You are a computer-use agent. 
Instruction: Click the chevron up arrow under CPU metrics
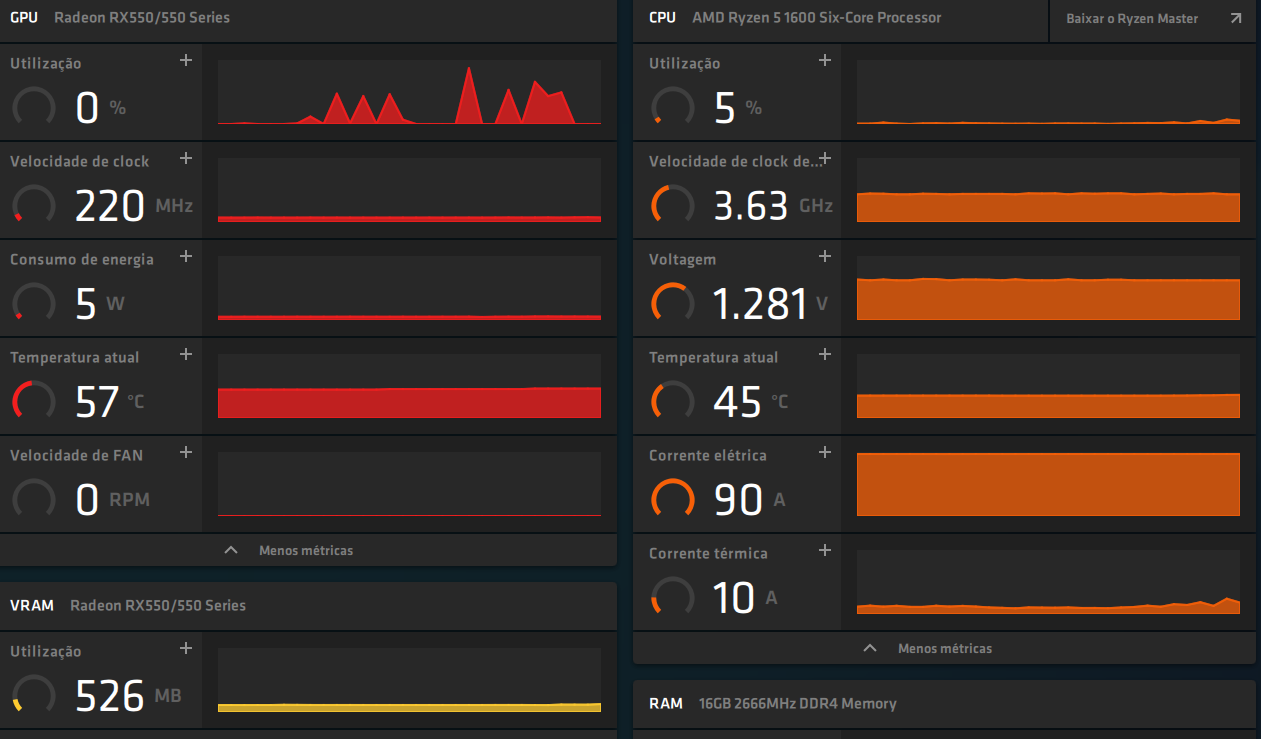click(x=870, y=648)
